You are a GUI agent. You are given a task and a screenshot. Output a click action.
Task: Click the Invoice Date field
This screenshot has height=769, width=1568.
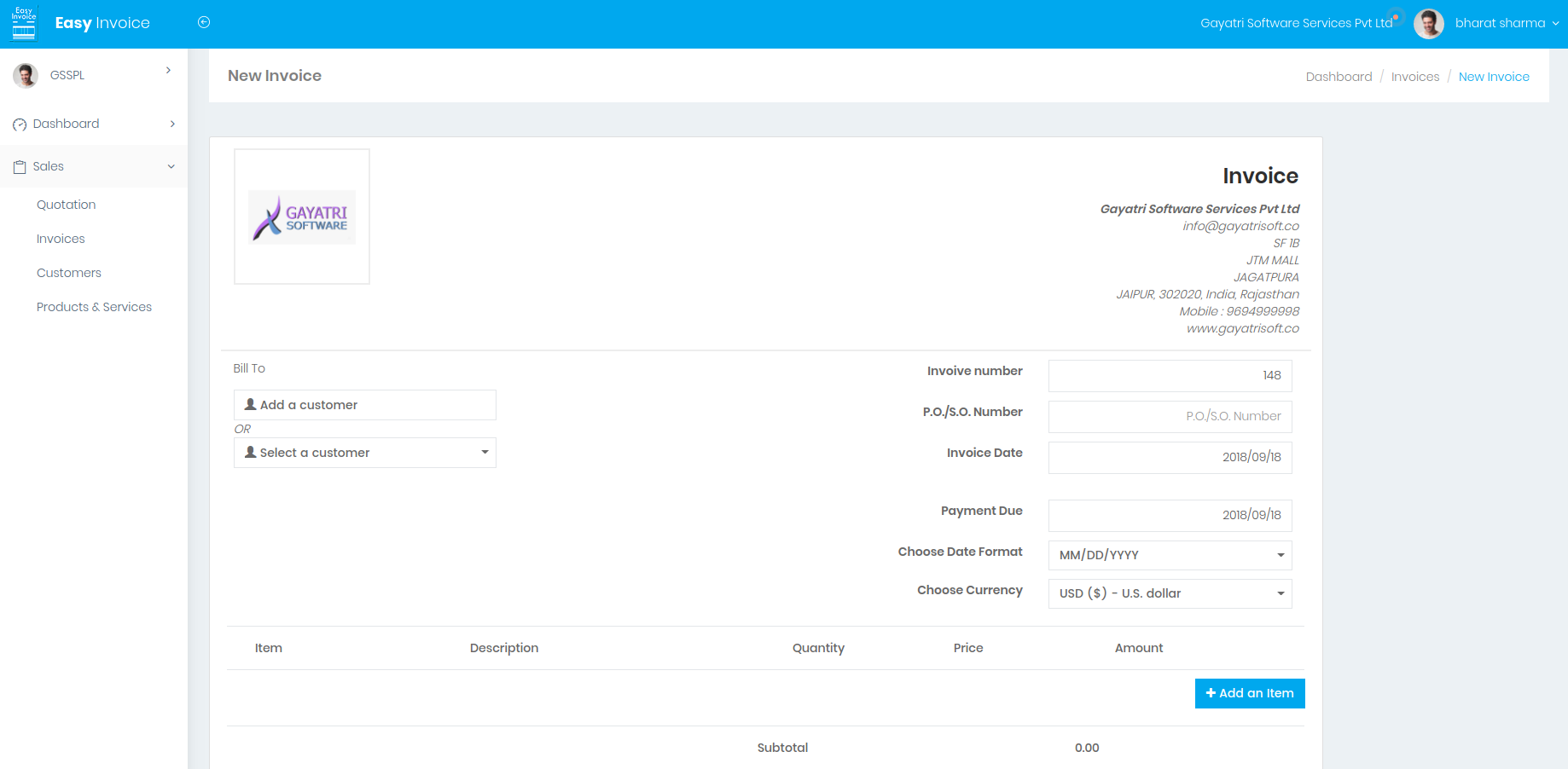1169,457
